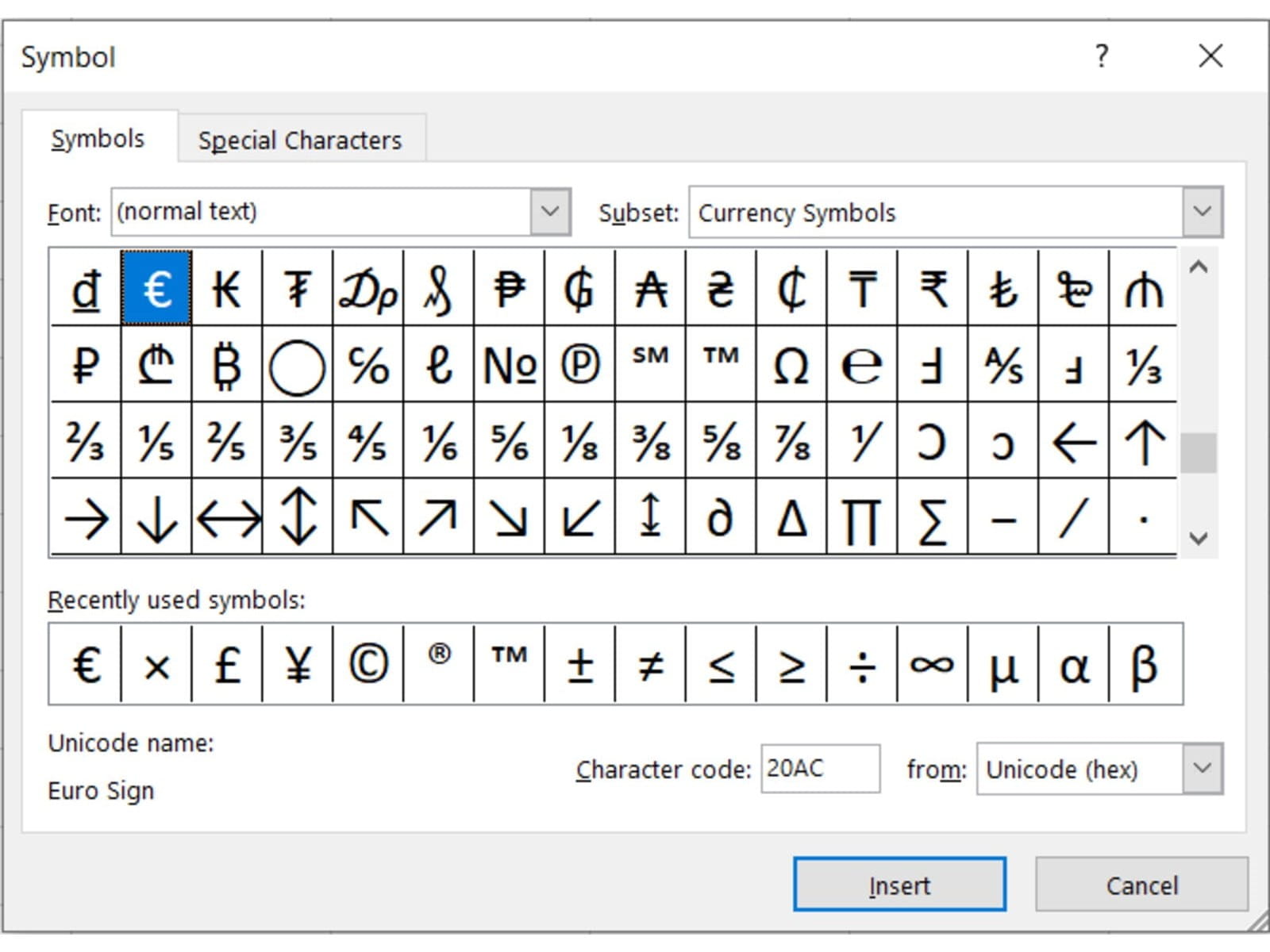Switch to the Special Characters tab
The width and height of the screenshot is (1270, 952).
click(300, 140)
